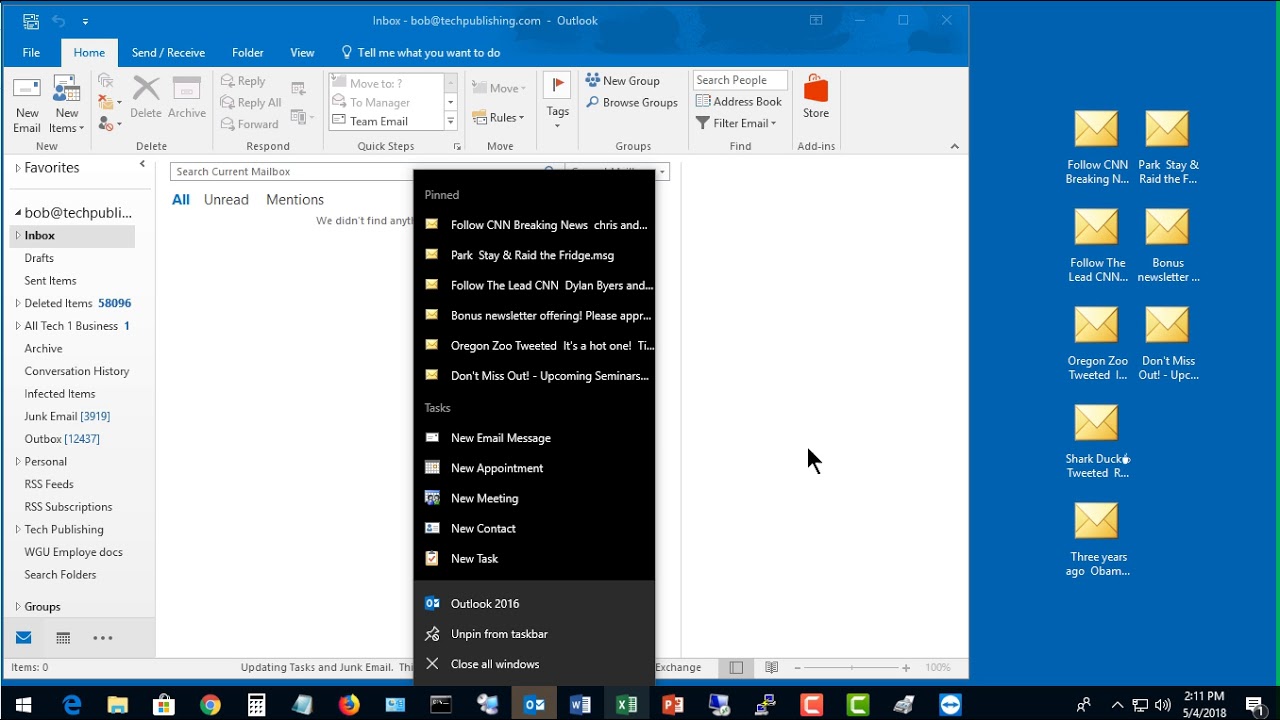The image size is (1280, 720).
Task: Select the Mail envelope icon in navigation bar
Action: click(x=22, y=637)
